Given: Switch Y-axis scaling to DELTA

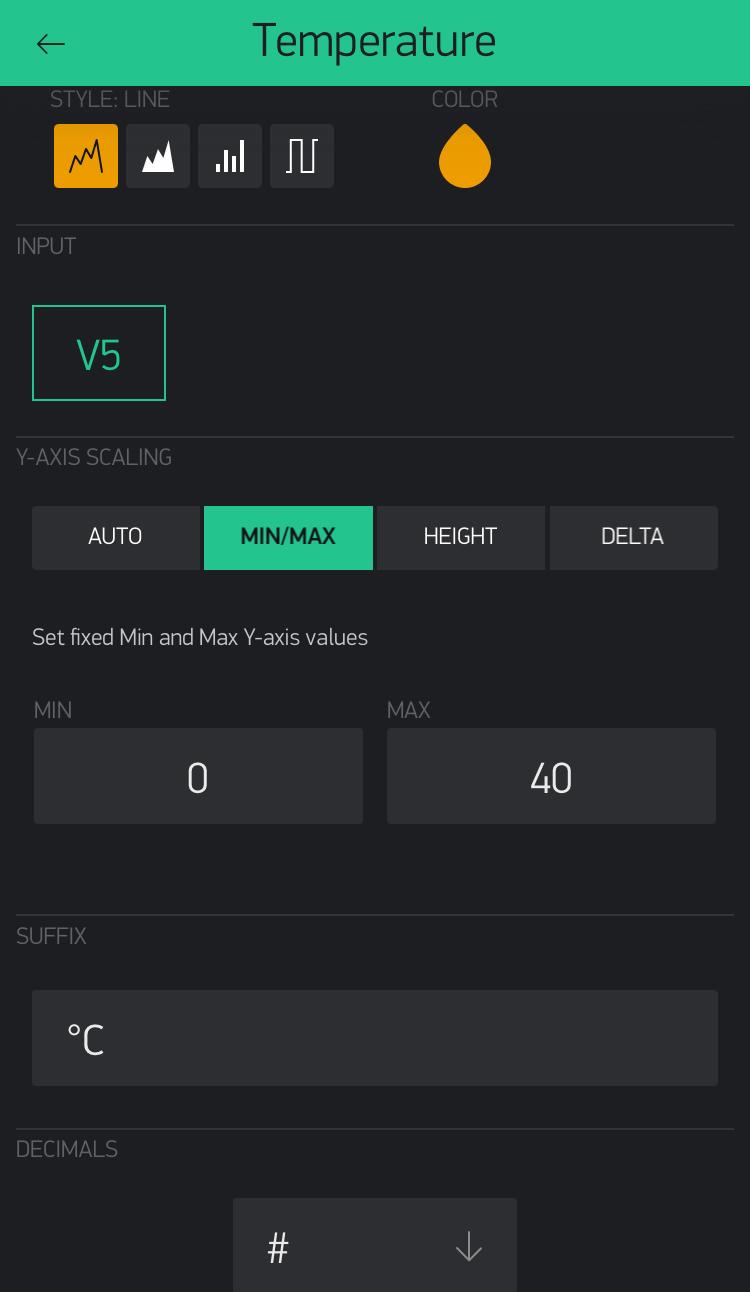Looking at the screenshot, I should pyautogui.click(x=633, y=537).
